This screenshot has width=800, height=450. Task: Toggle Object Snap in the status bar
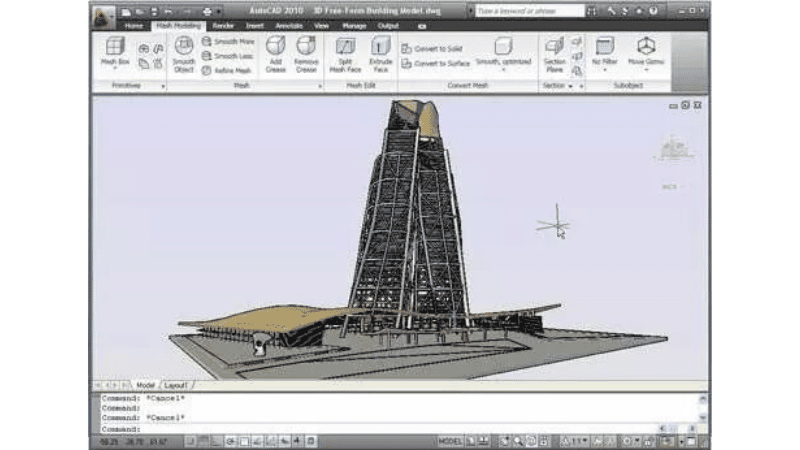244,441
